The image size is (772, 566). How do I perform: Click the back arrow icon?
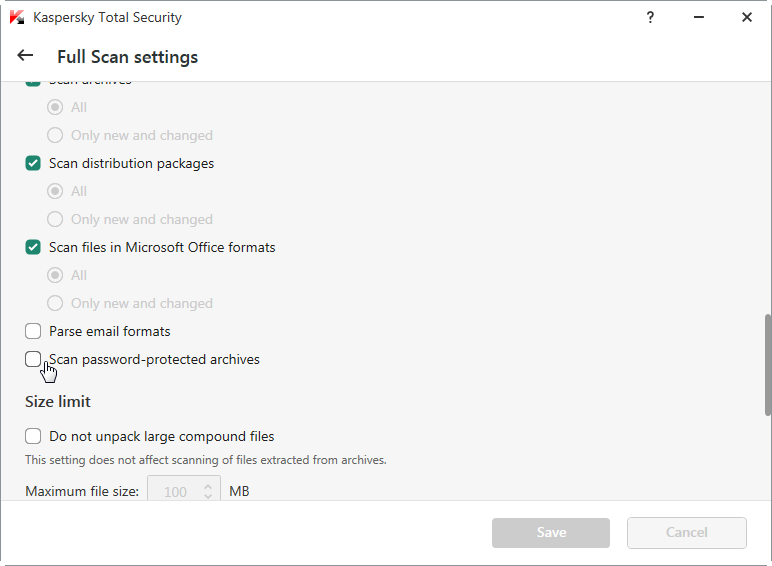pos(26,56)
